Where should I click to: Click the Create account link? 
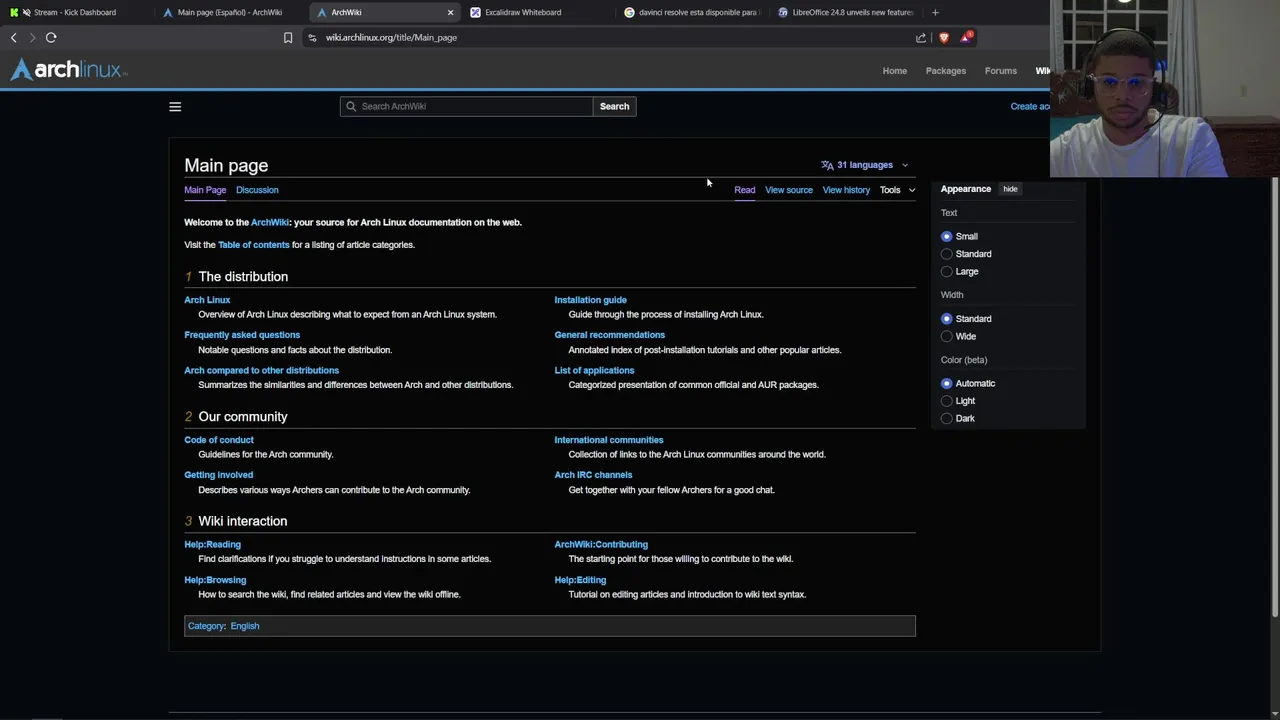(x=1030, y=106)
